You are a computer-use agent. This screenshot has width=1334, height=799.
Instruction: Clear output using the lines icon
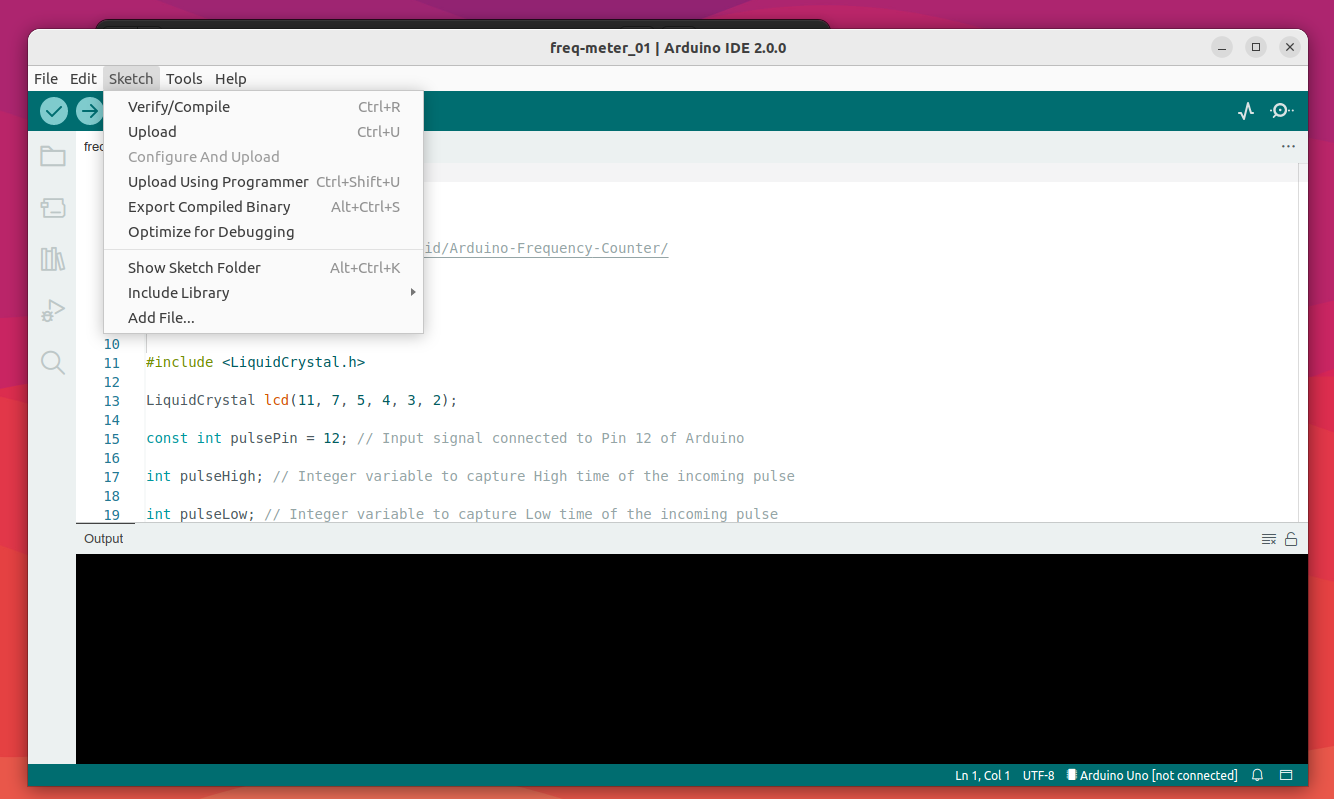tap(1269, 539)
